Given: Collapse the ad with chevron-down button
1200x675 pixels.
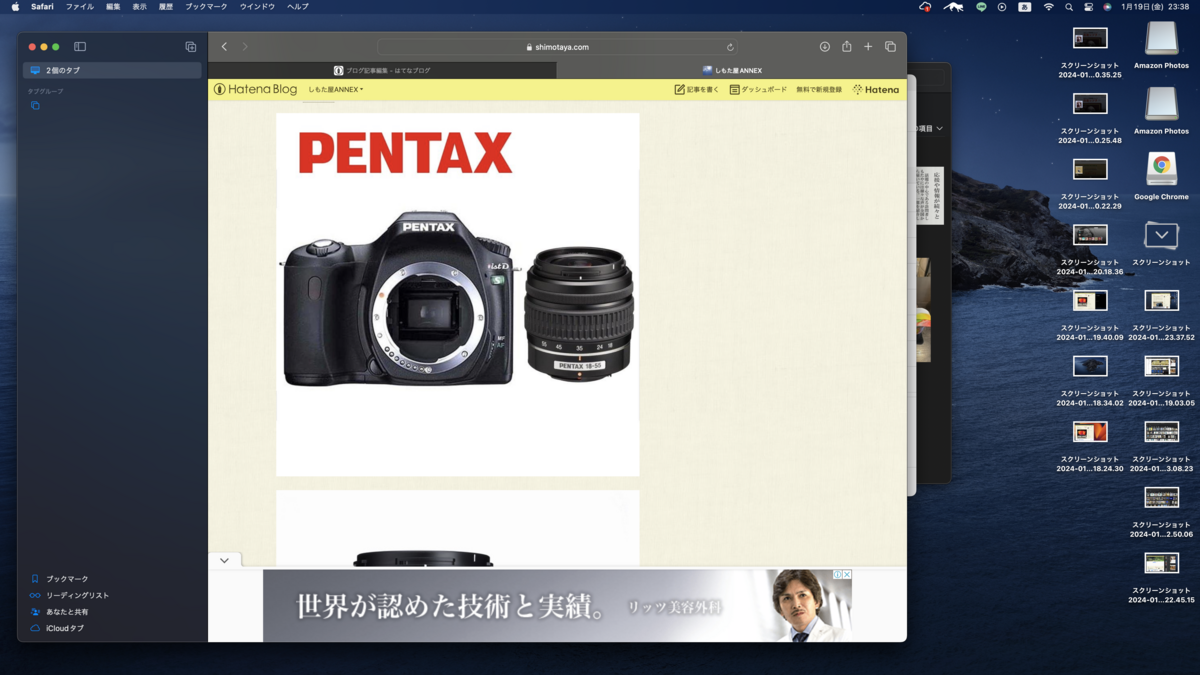Looking at the screenshot, I should click(x=224, y=560).
